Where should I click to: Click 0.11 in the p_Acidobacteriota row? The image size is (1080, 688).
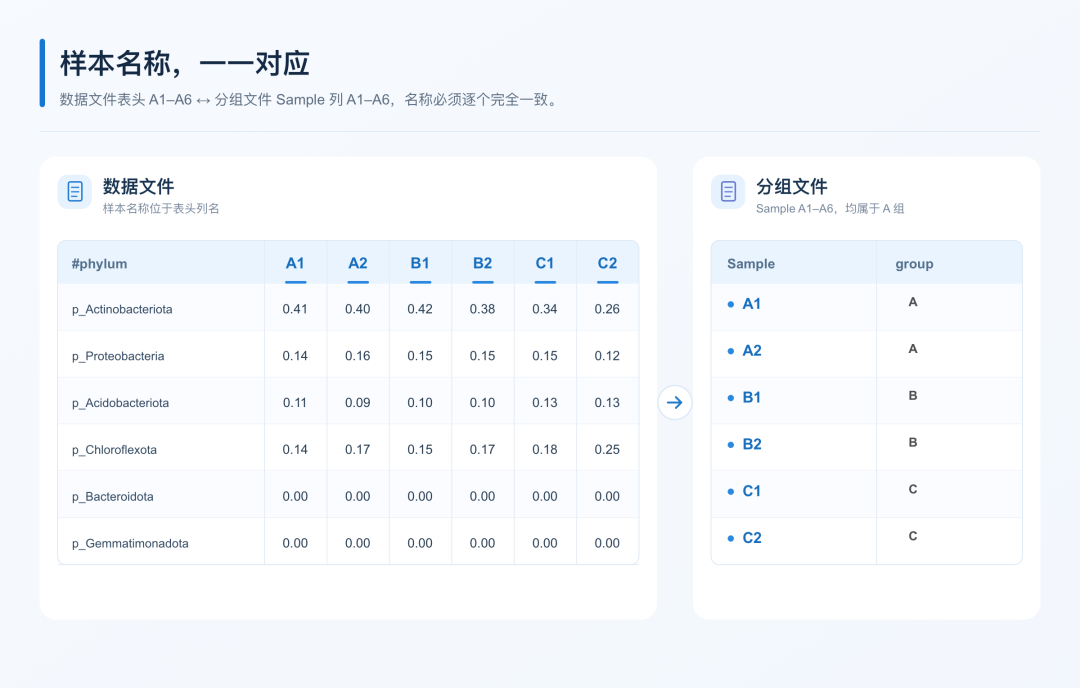point(295,403)
